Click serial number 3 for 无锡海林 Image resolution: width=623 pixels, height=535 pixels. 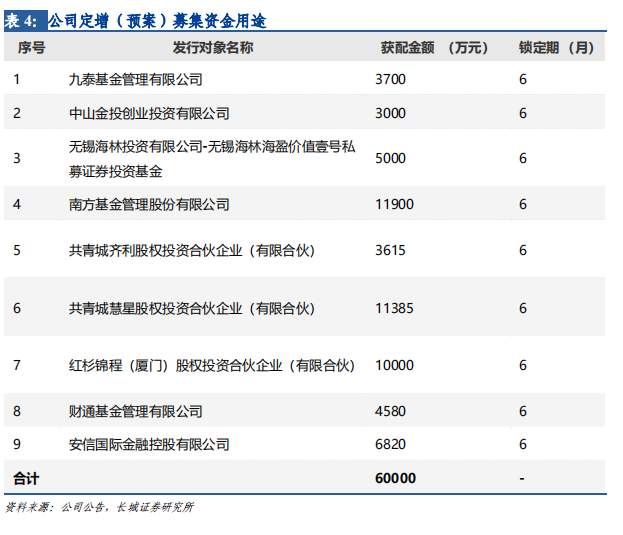(17, 158)
